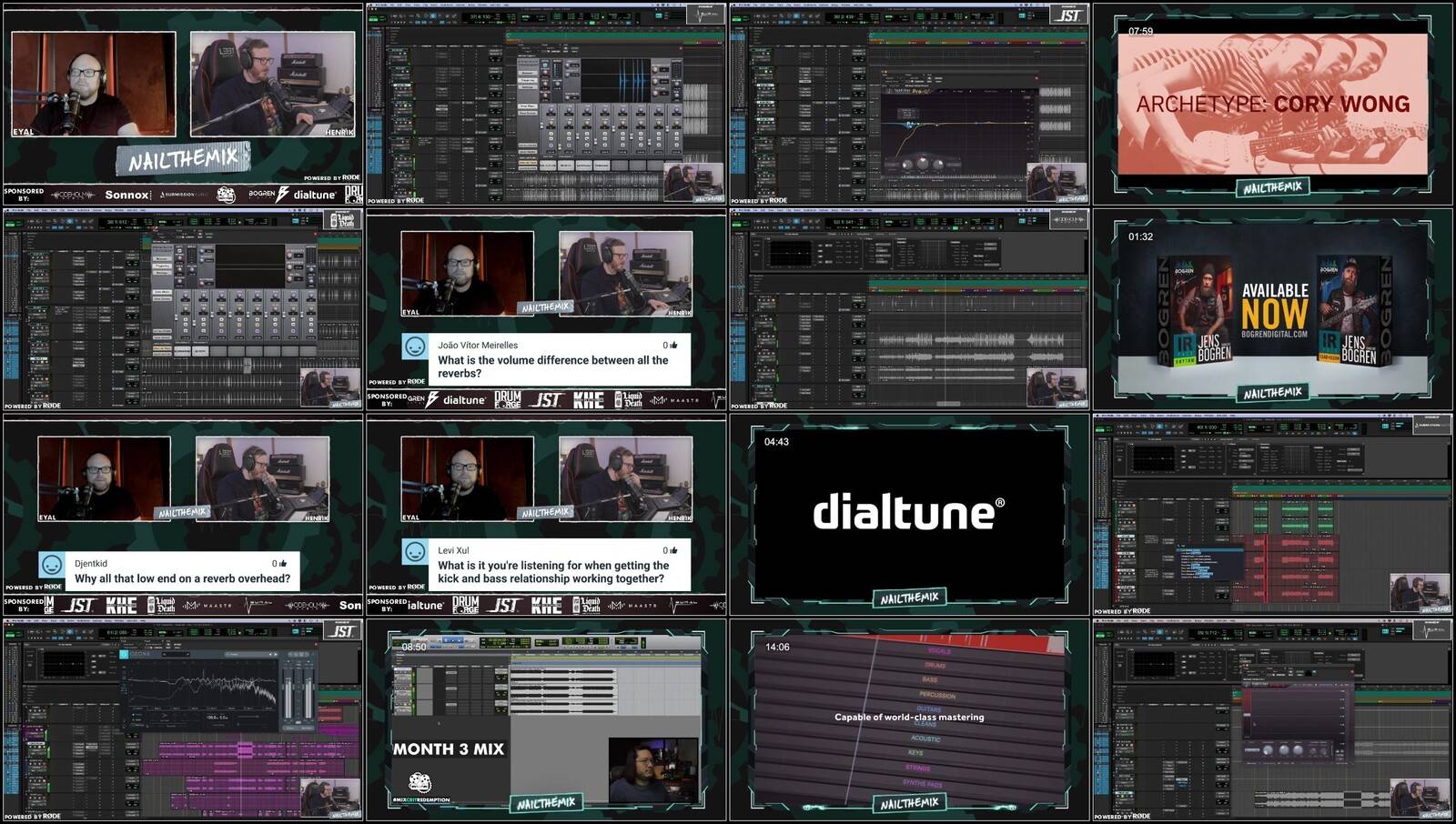Click the Drum Forge sponsor logo under João's question
This screenshot has width=1456, height=824.
pyautogui.click(x=508, y=399)
